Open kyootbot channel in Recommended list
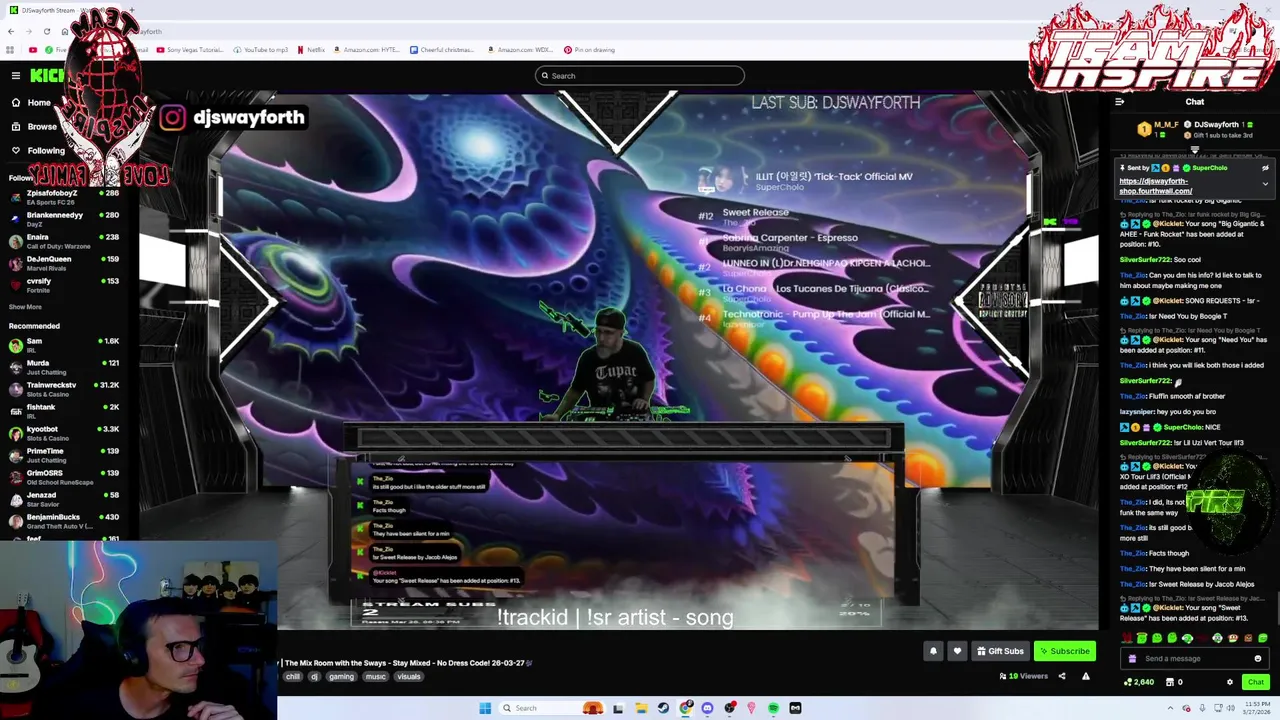This screenshot has height=720, width=1280. 64,433
